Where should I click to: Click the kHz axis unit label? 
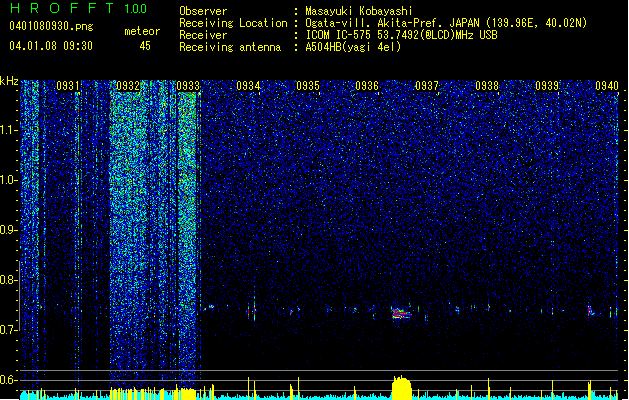[x=9, y=81]
